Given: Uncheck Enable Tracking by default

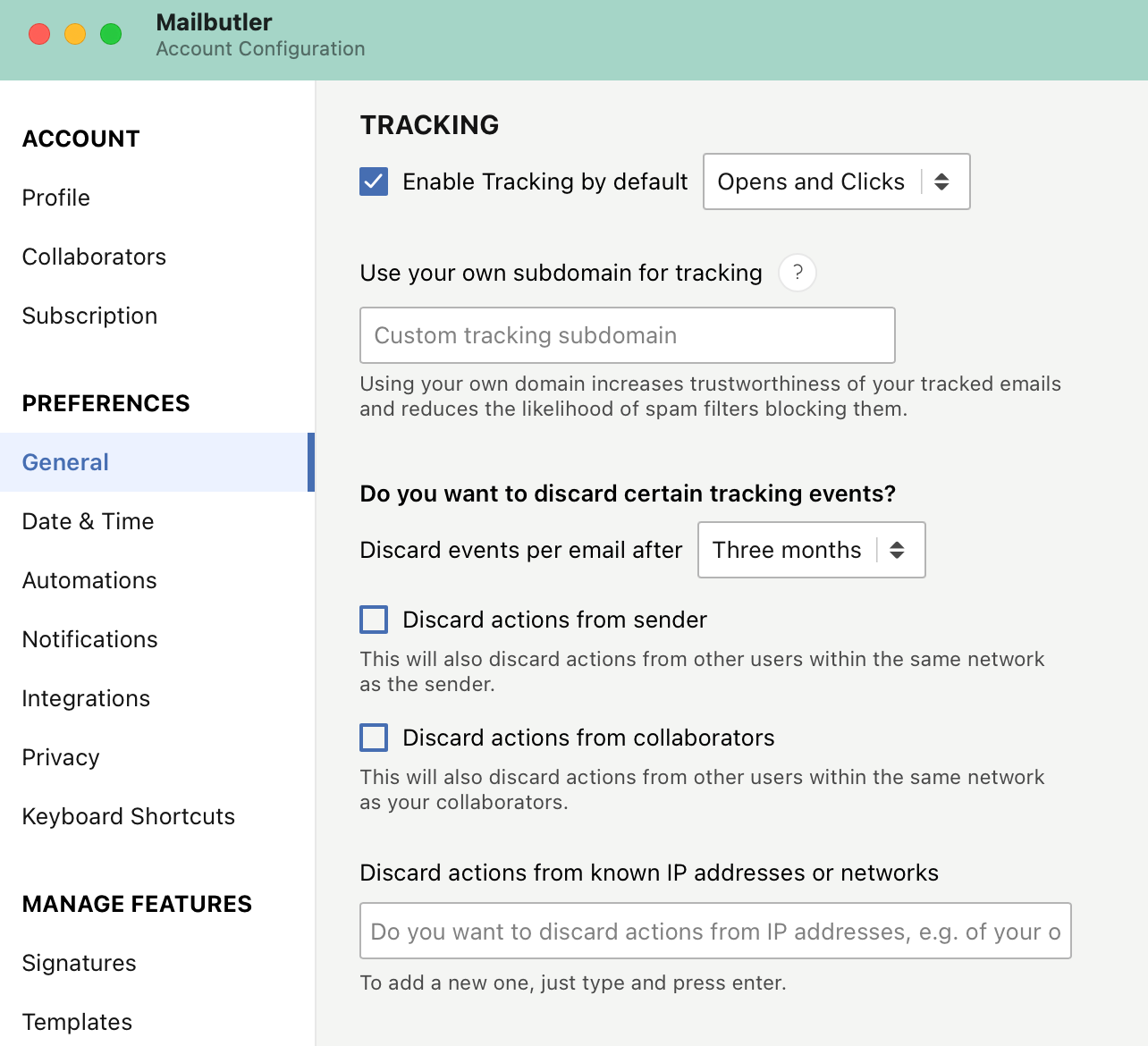Looking at the screenshot, I should 374,181.
